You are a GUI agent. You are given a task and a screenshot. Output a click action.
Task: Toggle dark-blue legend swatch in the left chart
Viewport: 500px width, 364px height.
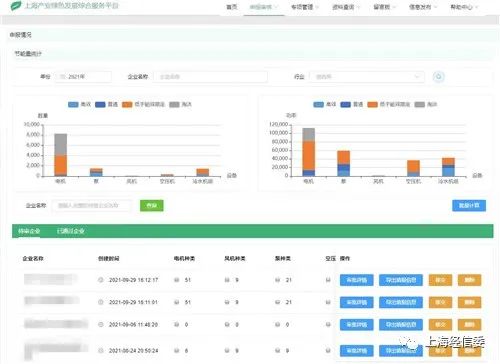[100, 105]
